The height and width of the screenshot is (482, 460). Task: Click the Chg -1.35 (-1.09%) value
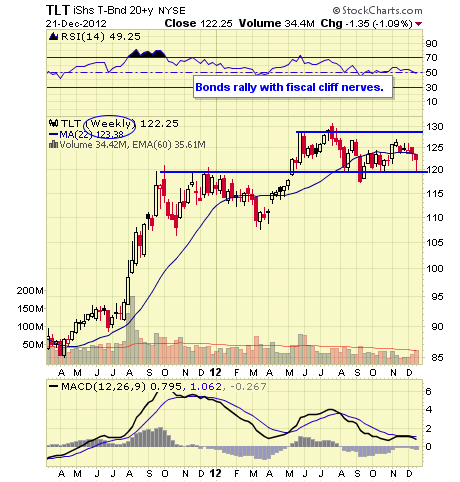tap(367, 23)
